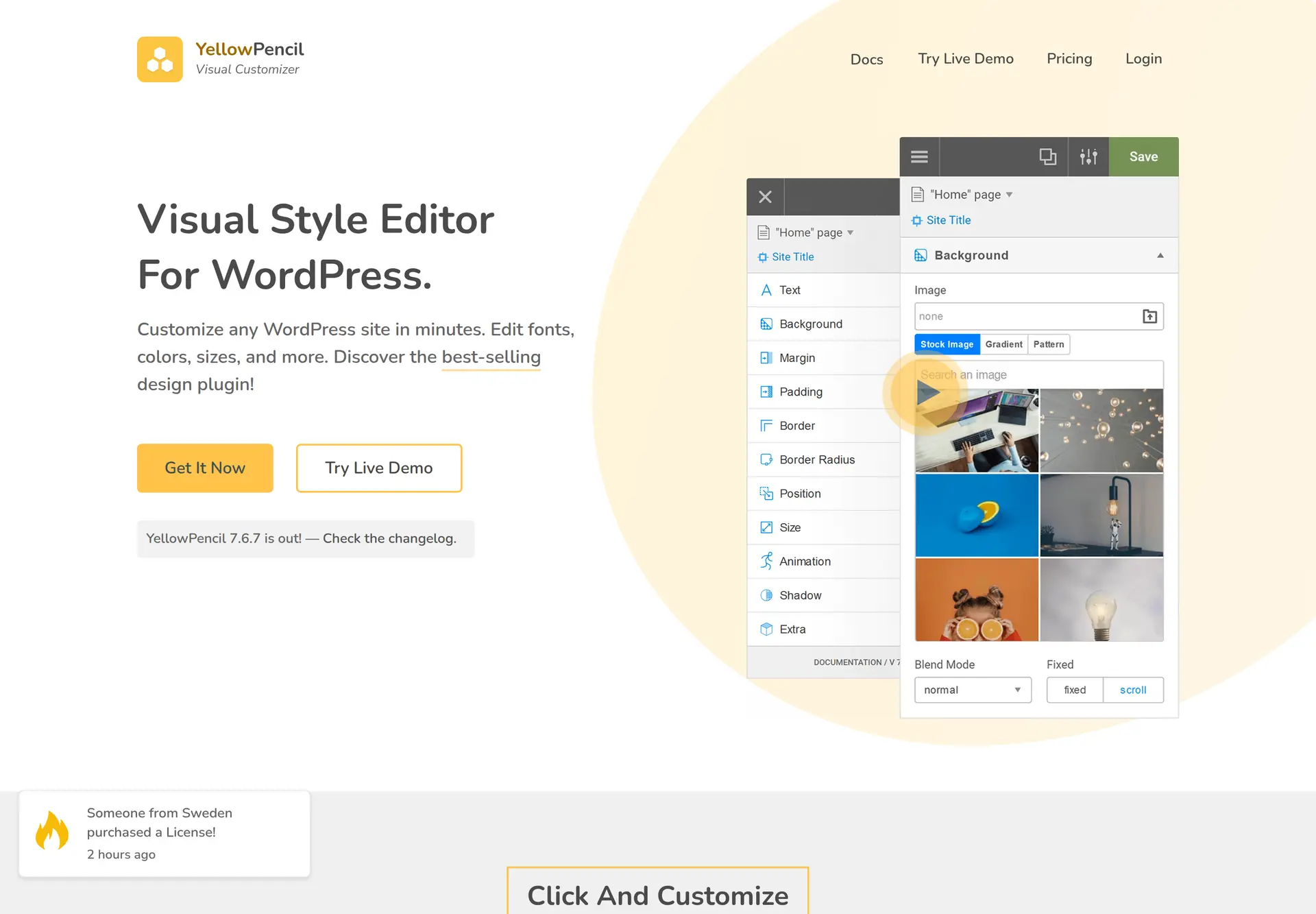Click the Border property icon
Screen dimensions: 1316x914
(766, 426)
